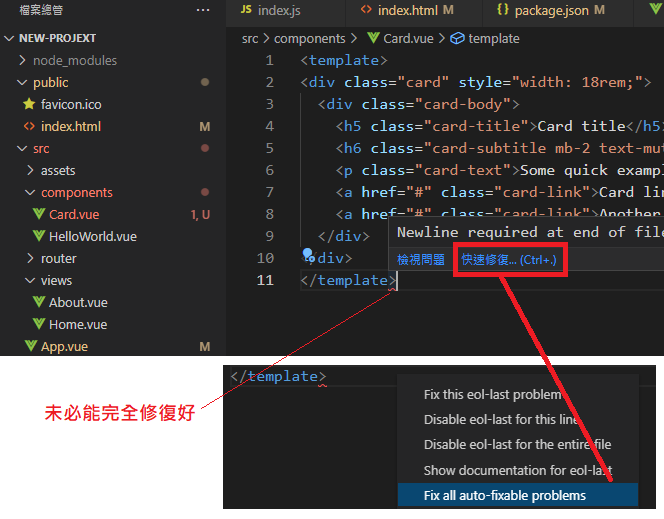
Task: Click the Vue icon beside Home.vue
Action: coord(39,324)
